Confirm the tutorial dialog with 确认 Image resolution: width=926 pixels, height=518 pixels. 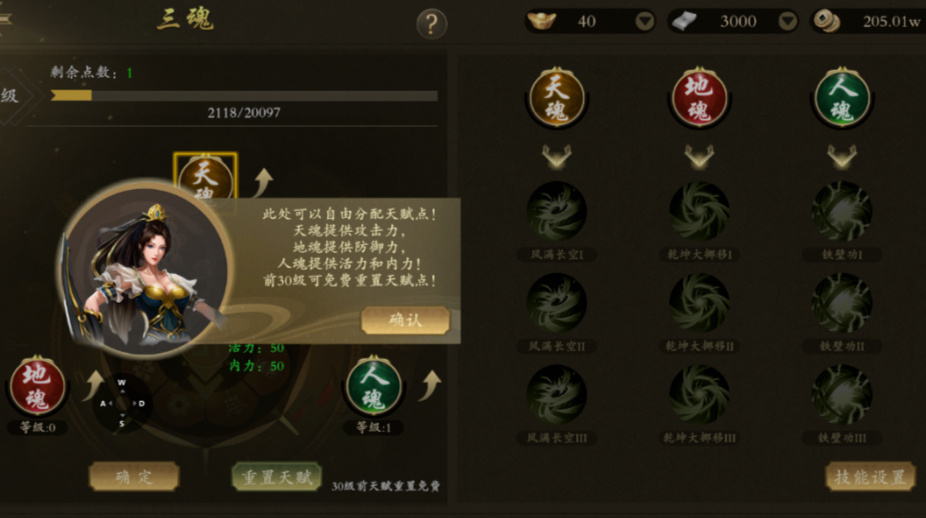coord(406,320)
